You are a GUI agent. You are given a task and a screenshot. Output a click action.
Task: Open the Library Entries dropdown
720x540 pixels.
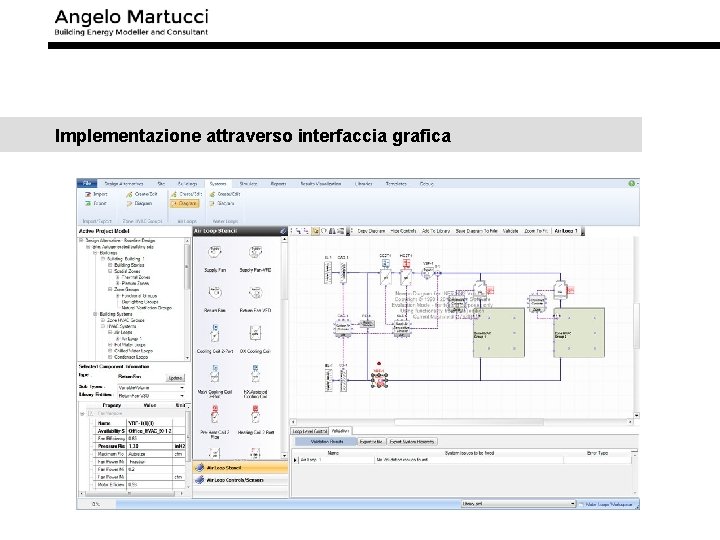[x=182, y=395]
